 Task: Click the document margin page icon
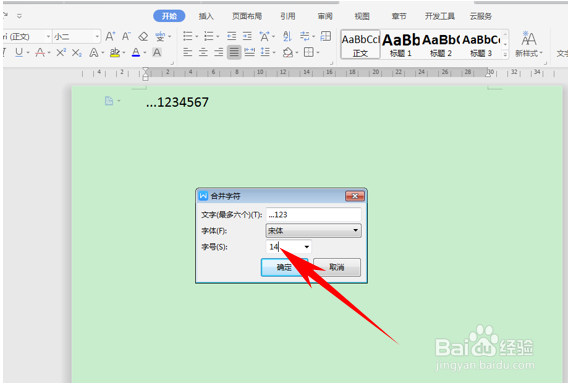pyautogui.click(x=109, y=101)
